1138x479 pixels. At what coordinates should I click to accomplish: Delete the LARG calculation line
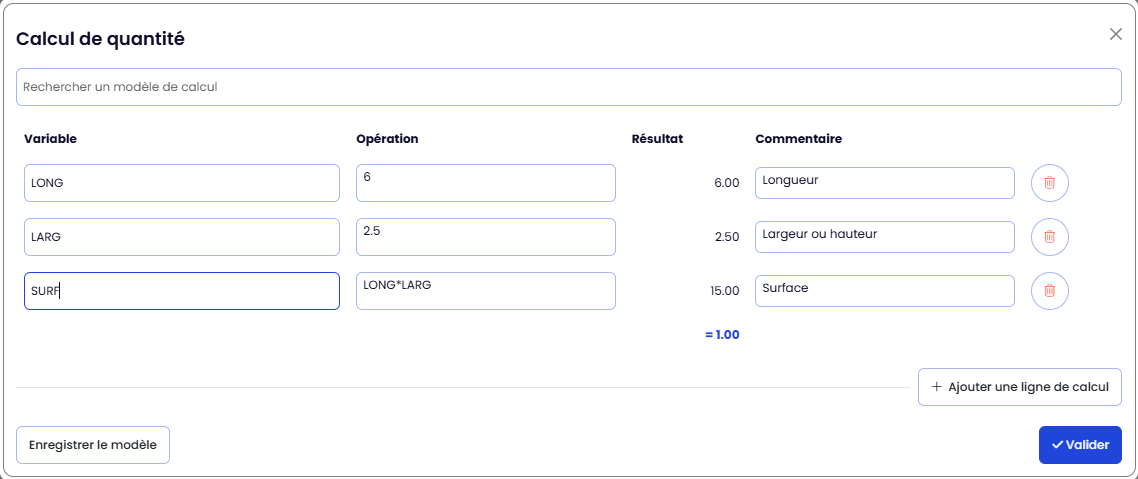click(x=1049, y=237)
